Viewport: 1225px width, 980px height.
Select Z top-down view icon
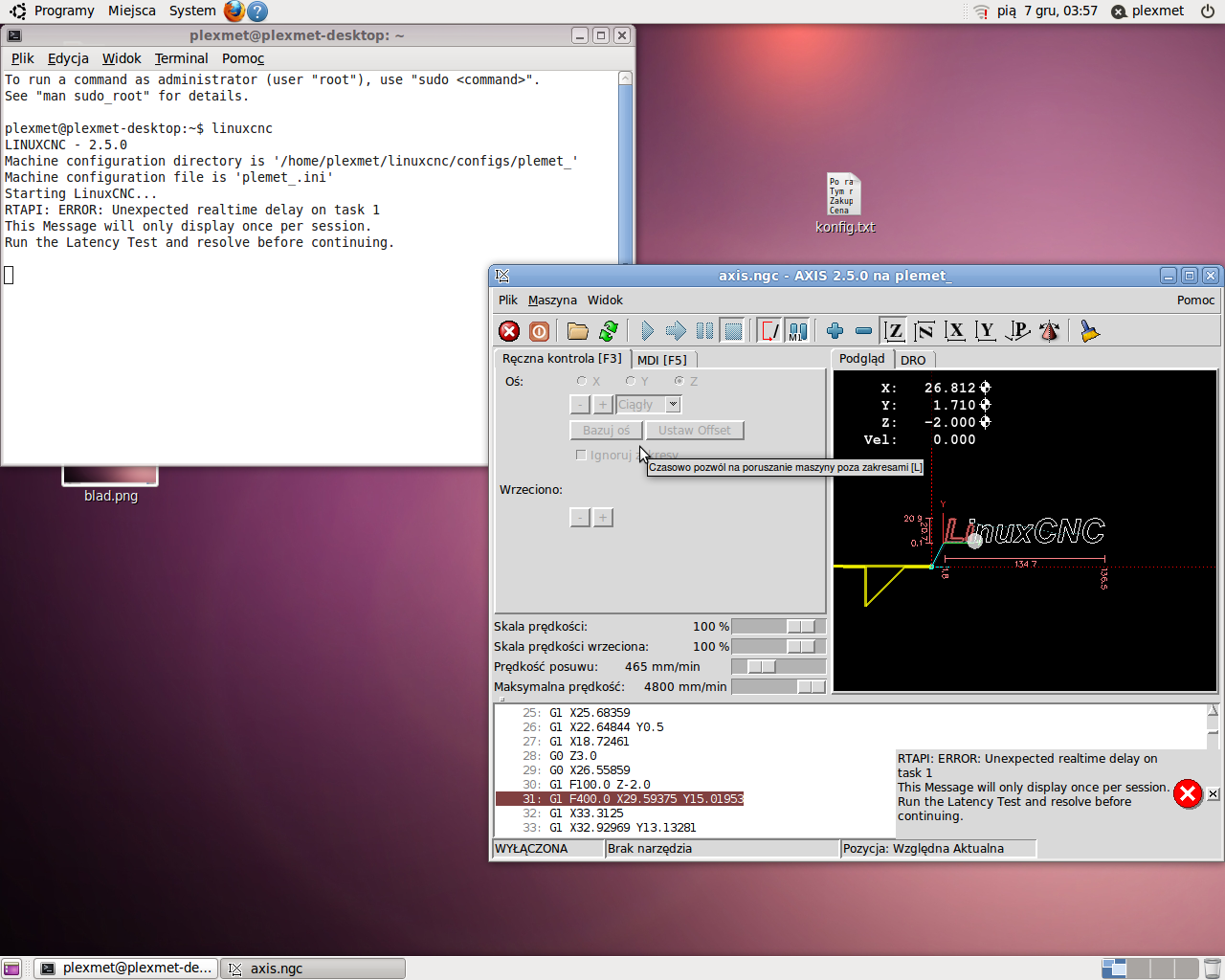click(894, 331)
